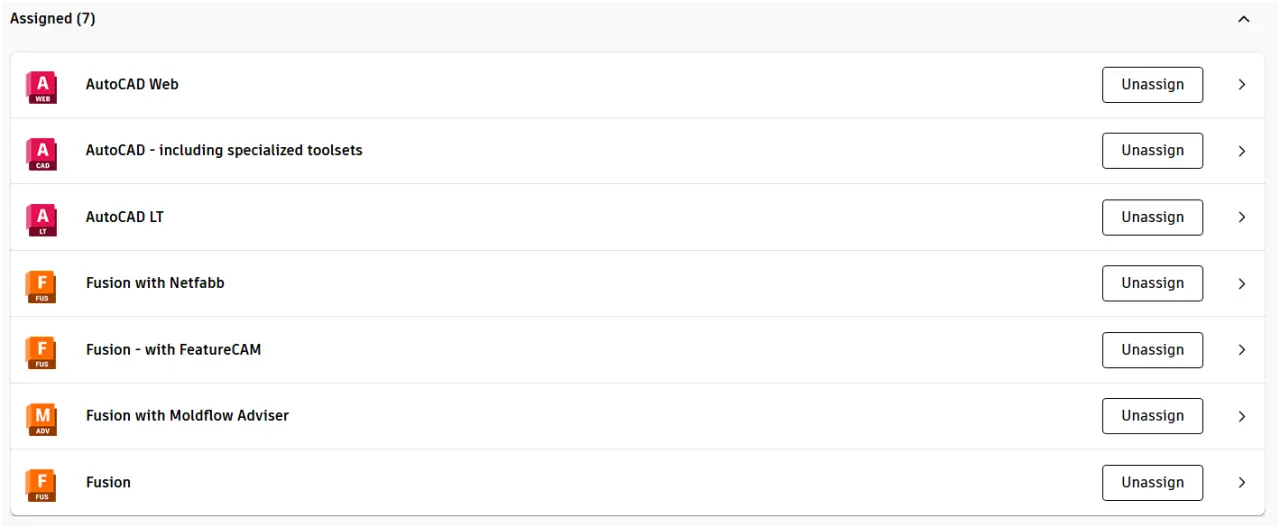
Task: Expand AutoCAD LT row chevron
Action: (x=1242, y=217)
